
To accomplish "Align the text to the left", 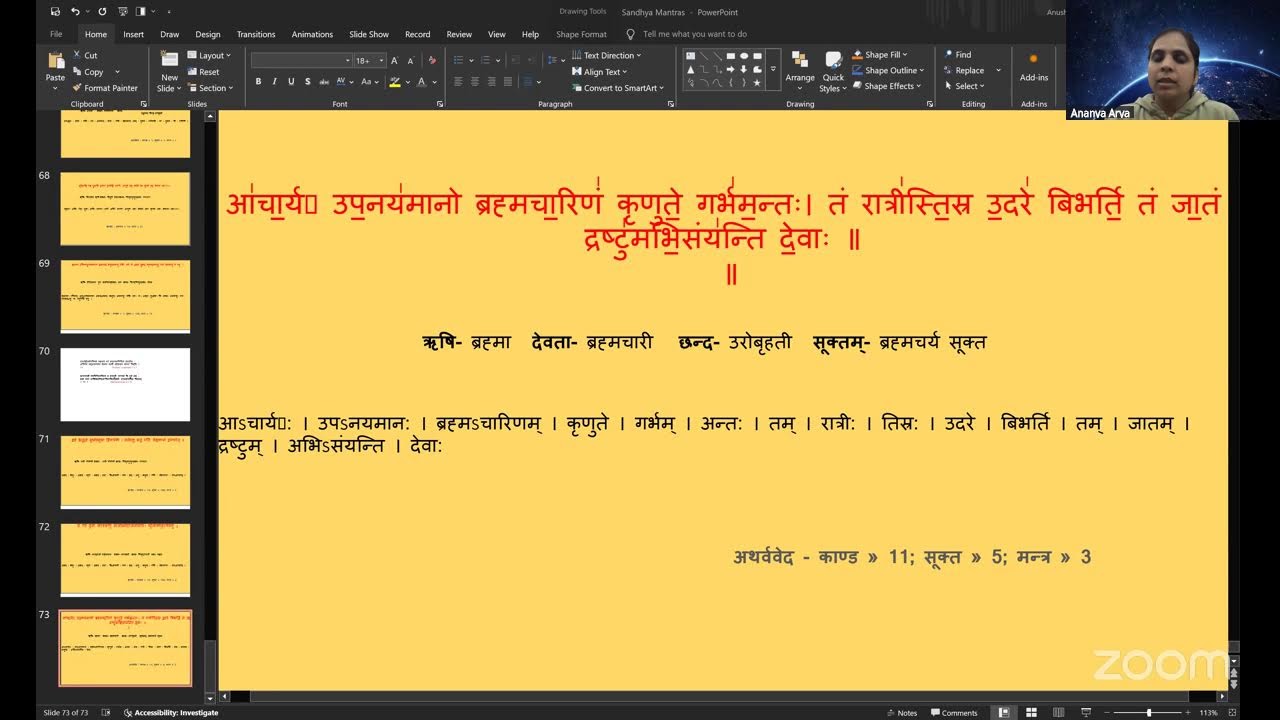I will [458, 82].
